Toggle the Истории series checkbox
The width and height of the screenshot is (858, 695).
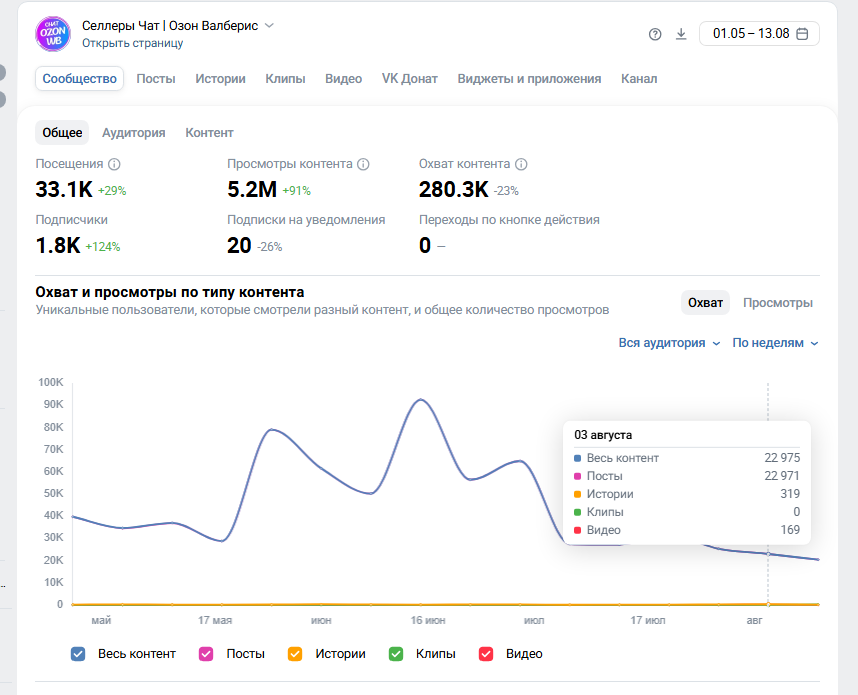pyautogui.click(x=295, y=654)
